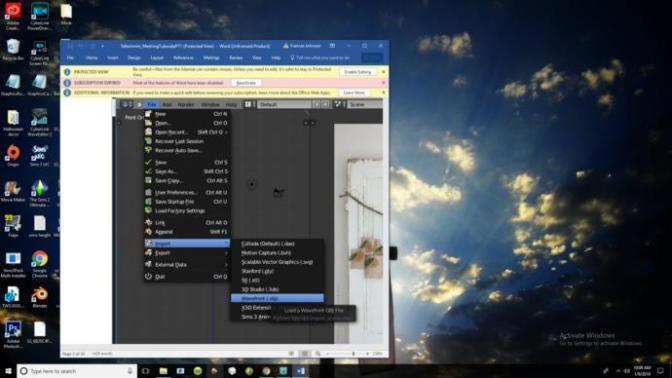
Task: Click the Chrome icon in the taskbar
Action: [x=266, y=371]
